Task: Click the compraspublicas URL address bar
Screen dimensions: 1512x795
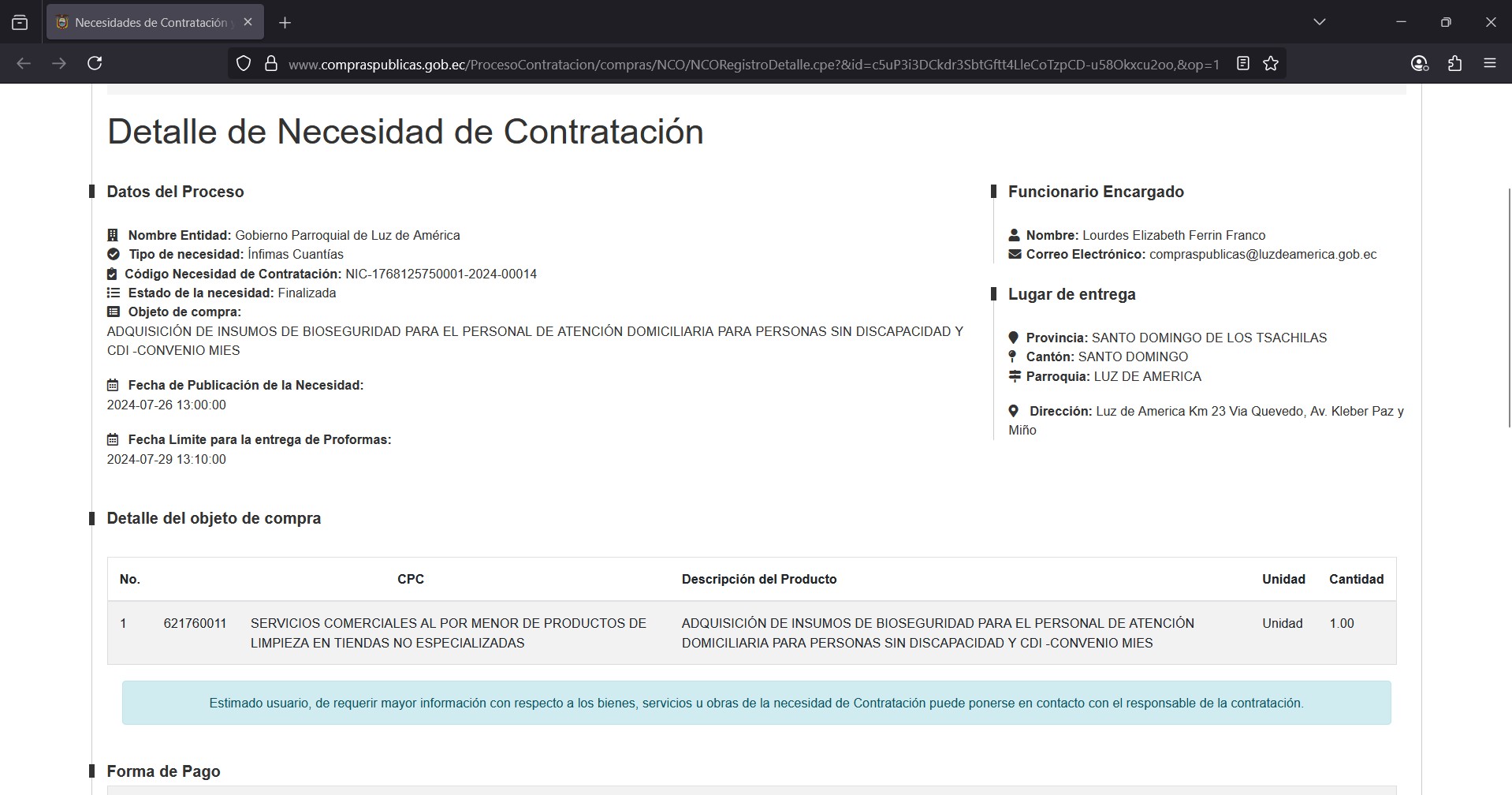Action: [754, 65]
